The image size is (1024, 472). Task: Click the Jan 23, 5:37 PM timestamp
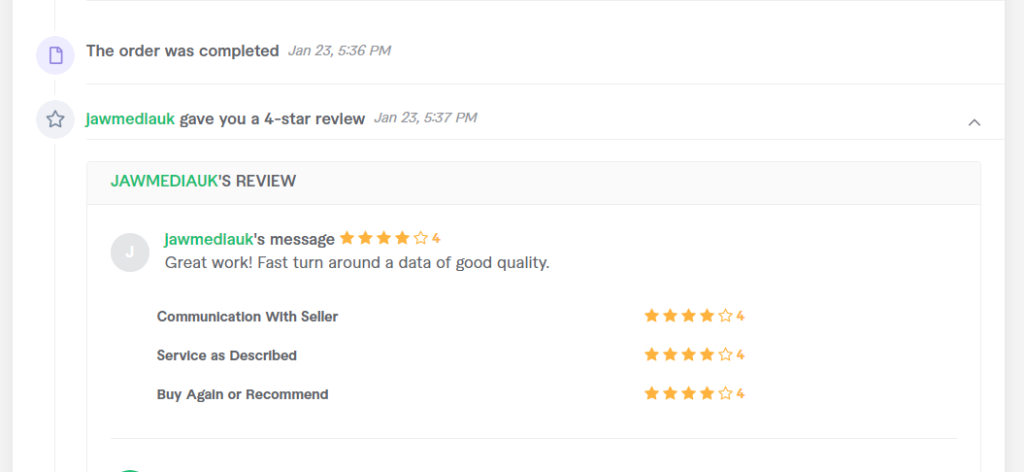click(425, 118)
